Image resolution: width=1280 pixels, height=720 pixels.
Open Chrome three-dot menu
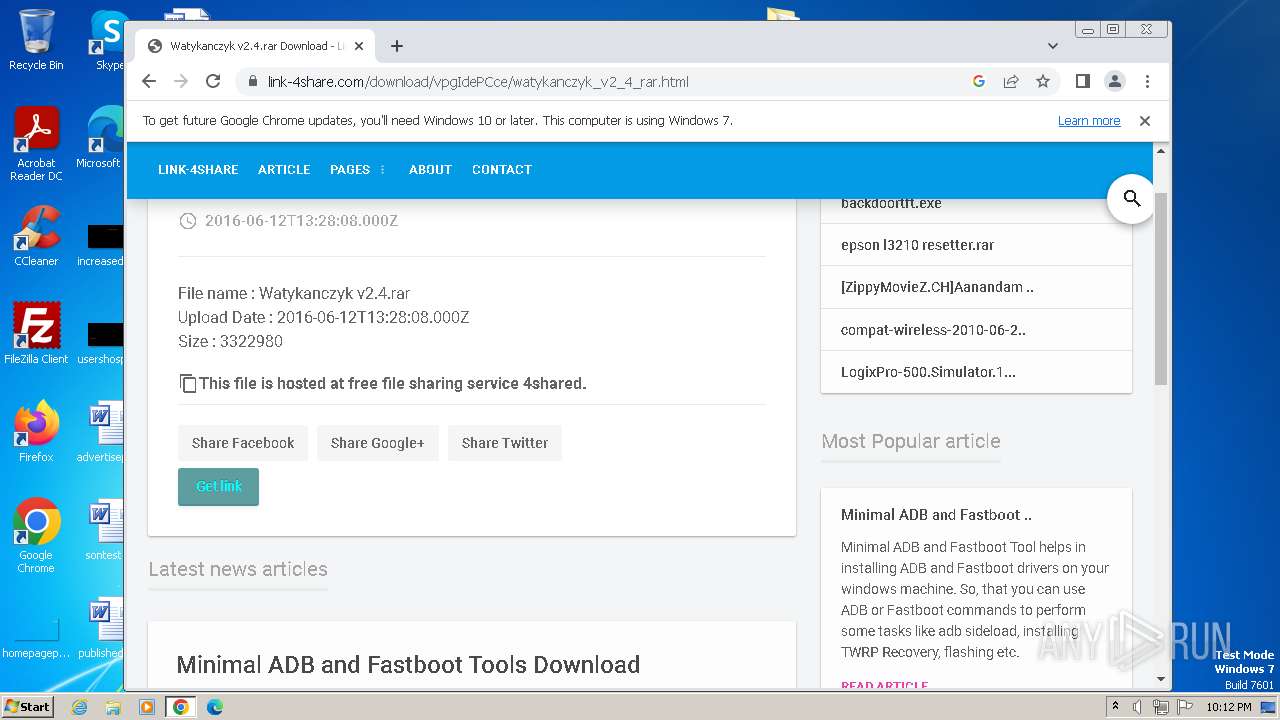pyautogui.click(x=1147, y=82)
